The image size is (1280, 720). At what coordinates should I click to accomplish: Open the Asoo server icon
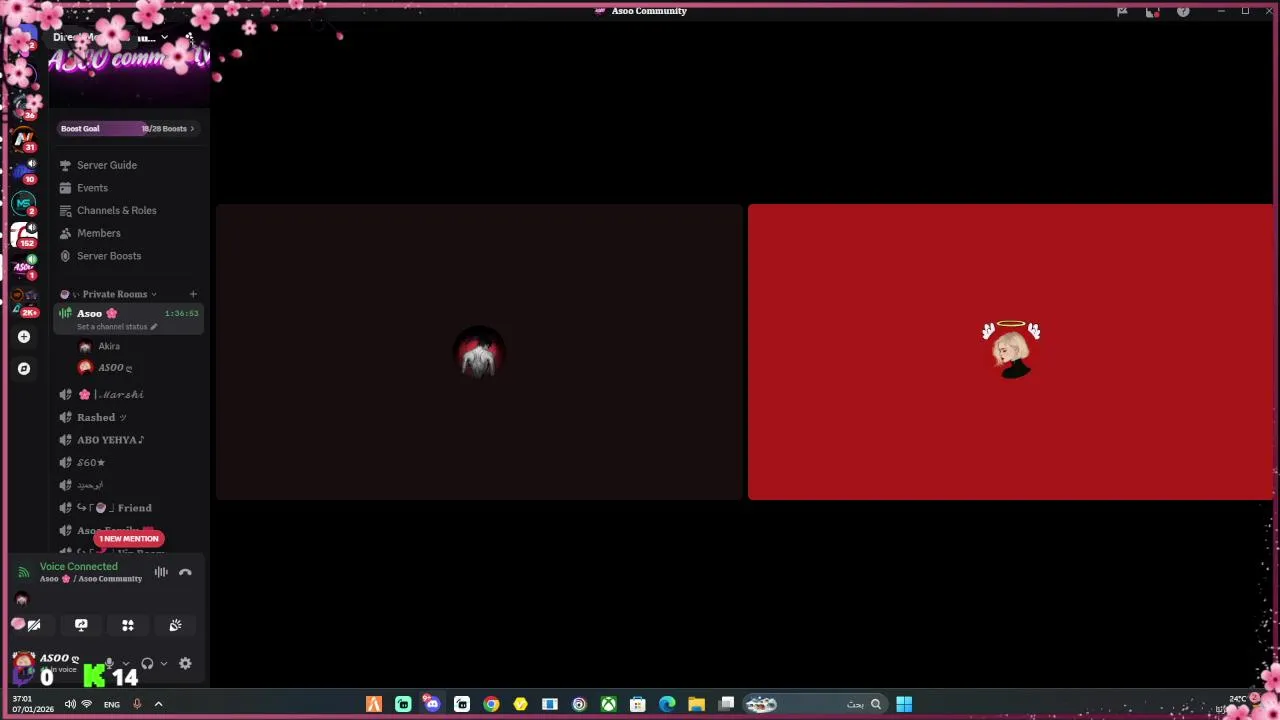[x=24, y=267]
